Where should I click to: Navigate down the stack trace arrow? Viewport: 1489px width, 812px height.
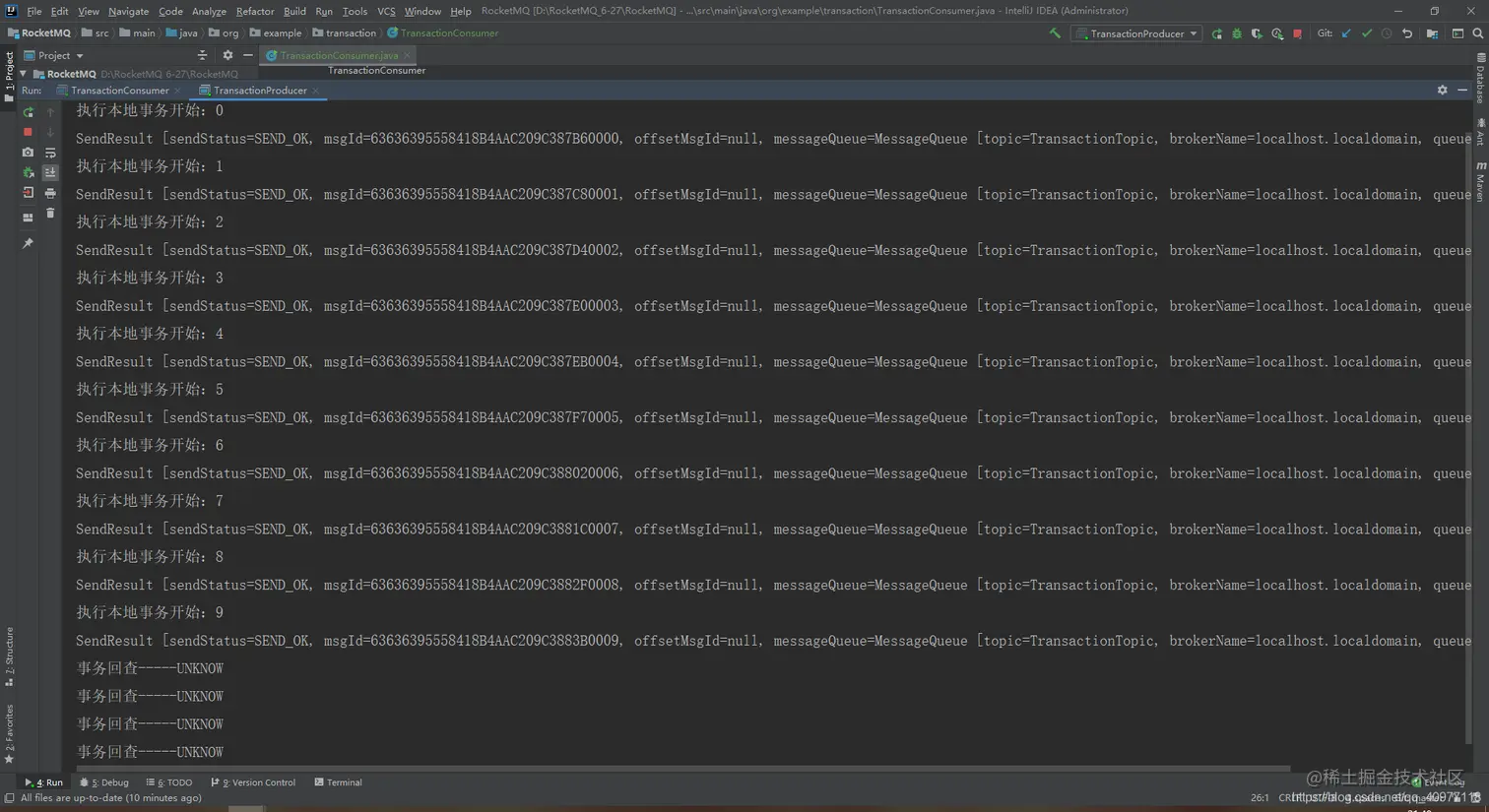50,132
